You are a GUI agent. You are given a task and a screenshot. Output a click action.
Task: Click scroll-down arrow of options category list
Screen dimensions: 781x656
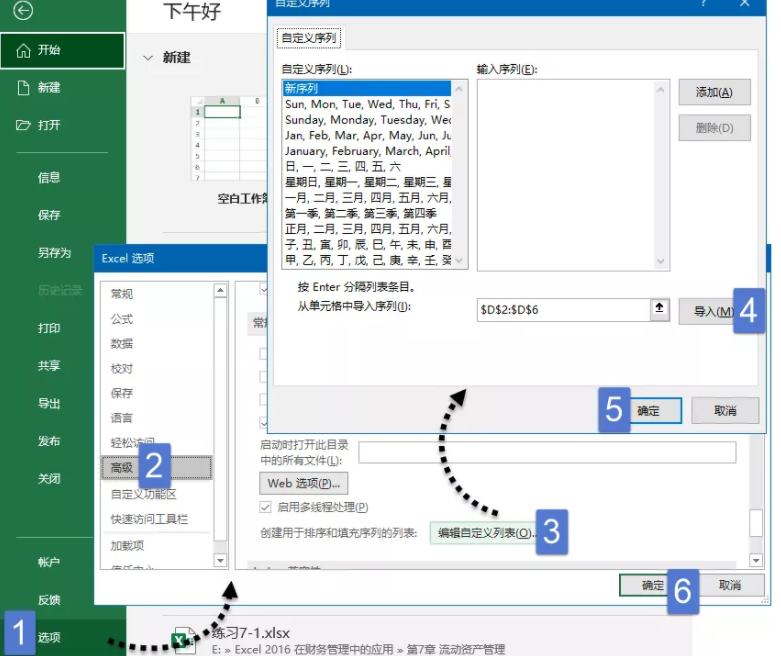(220, 560)
